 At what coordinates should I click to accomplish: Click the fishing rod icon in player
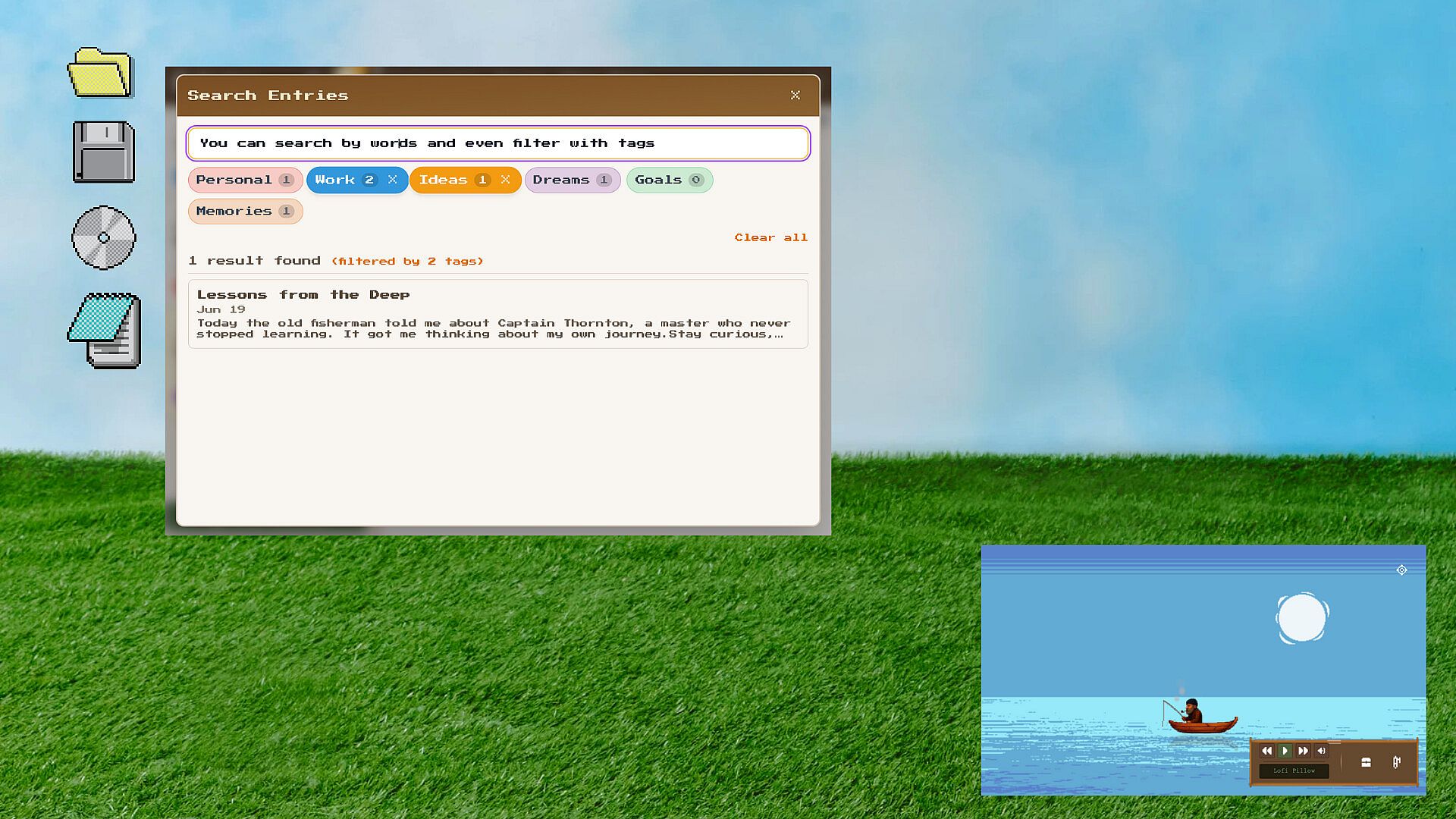point(1396,762)
